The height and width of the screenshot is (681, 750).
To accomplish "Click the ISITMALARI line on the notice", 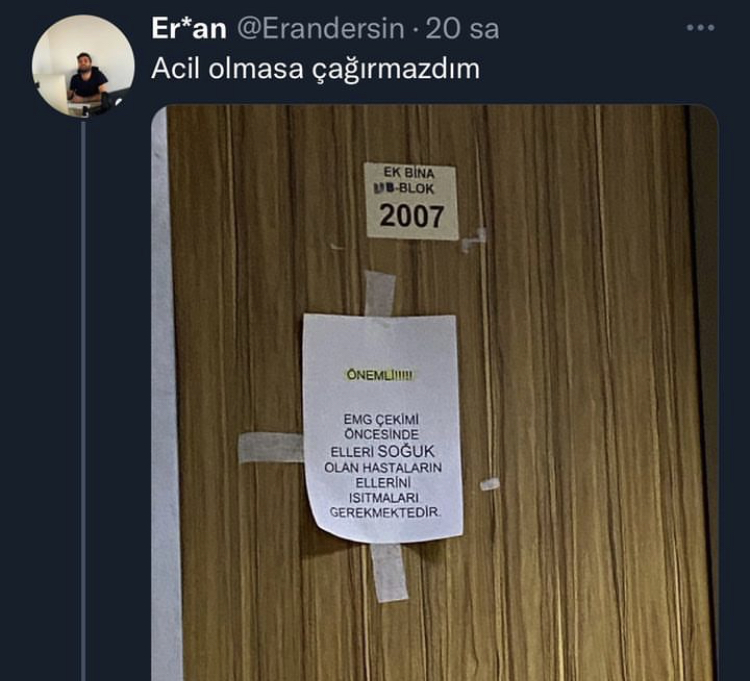I will (x=384, y=498).
